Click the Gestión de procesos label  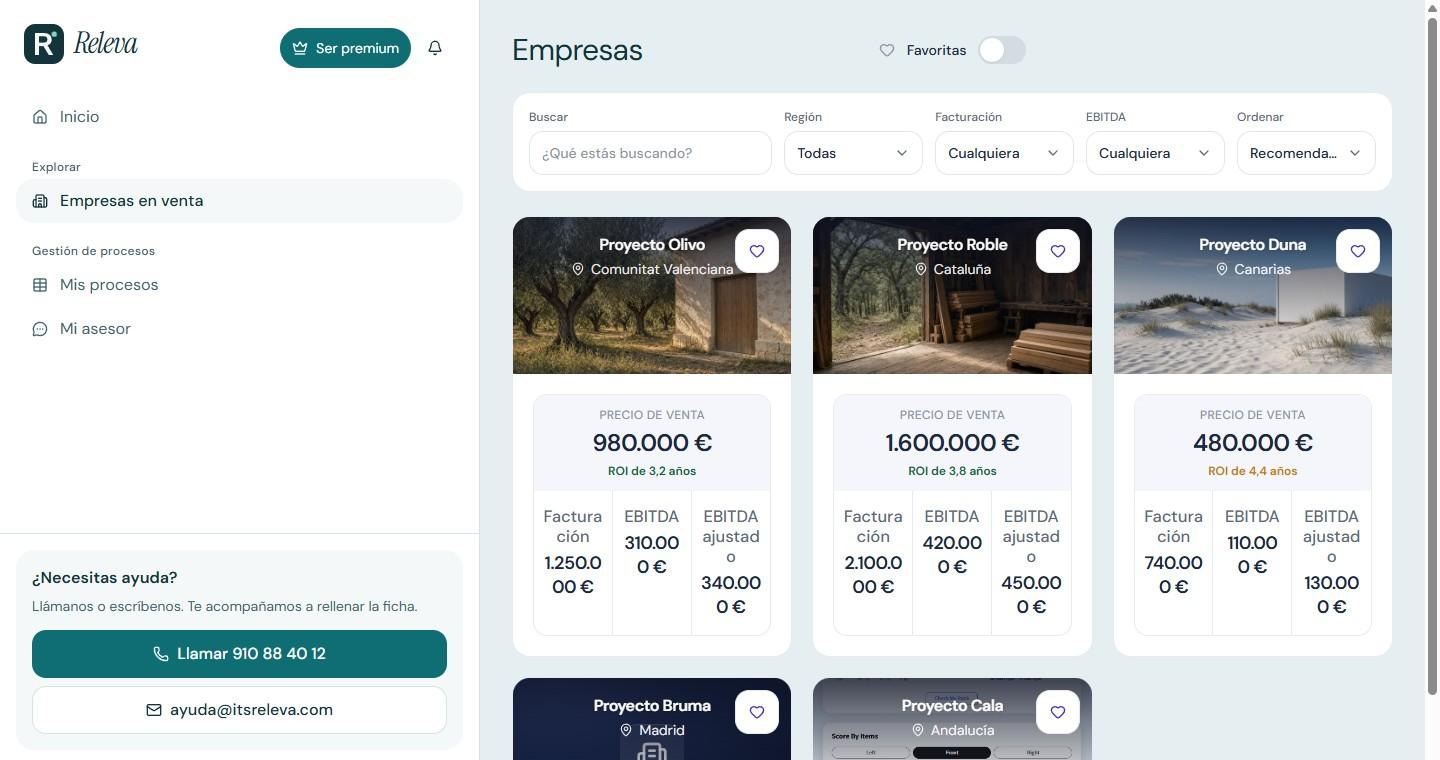click(x=93, y=251)
